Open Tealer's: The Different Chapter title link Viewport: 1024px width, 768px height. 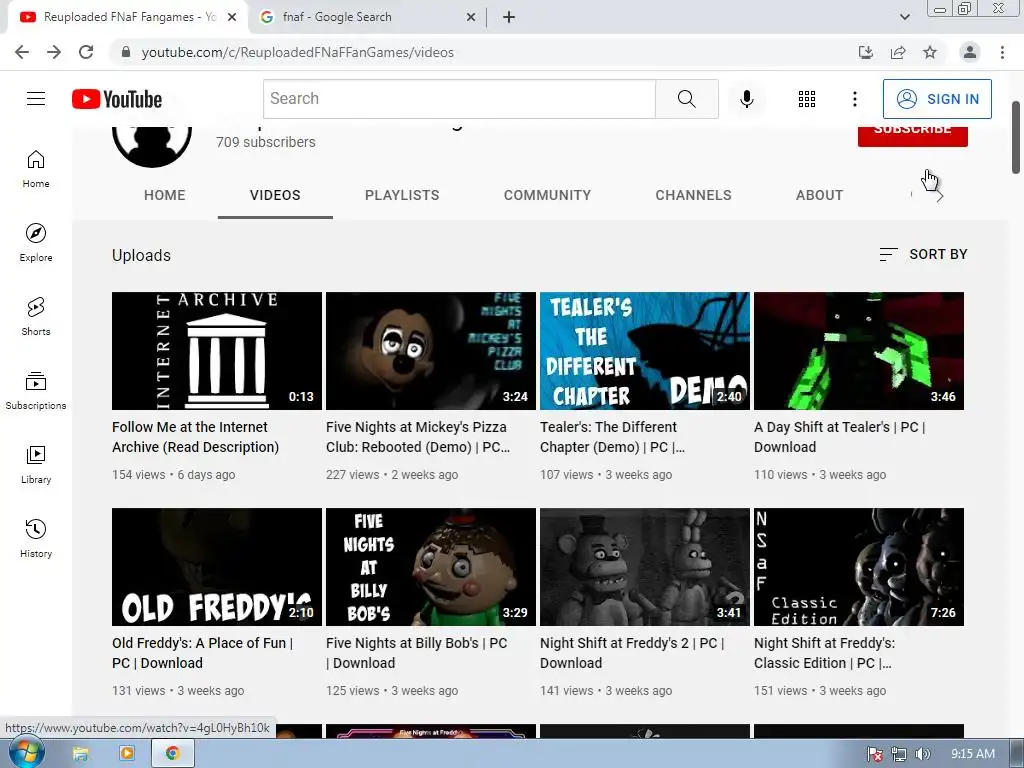(x=613, y=437)
